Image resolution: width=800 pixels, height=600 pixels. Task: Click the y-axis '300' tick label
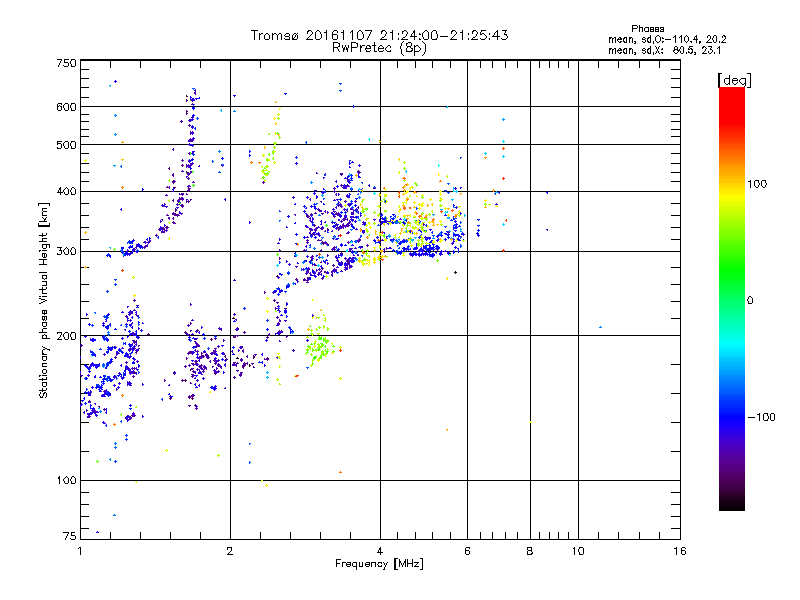(66, 252)
